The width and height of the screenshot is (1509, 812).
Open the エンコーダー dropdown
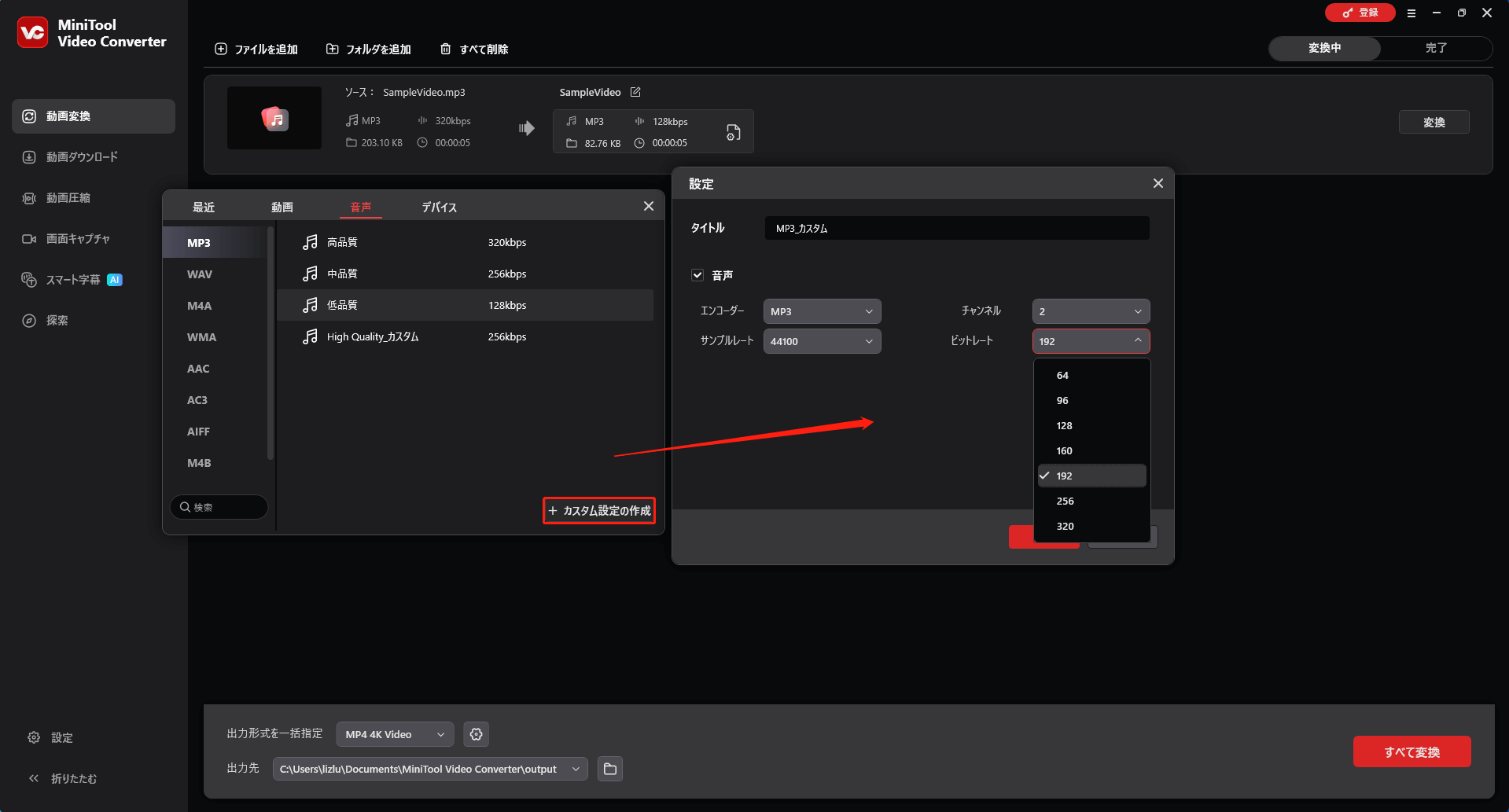click(x=821, y=310)
